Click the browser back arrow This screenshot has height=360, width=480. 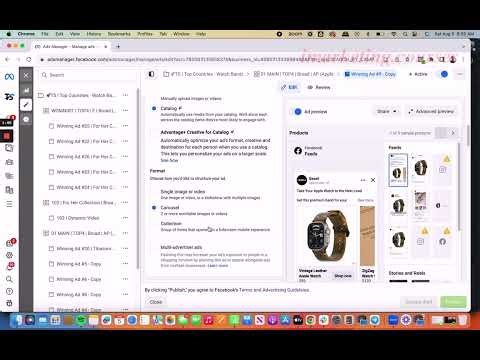click(x=8, y=59)
